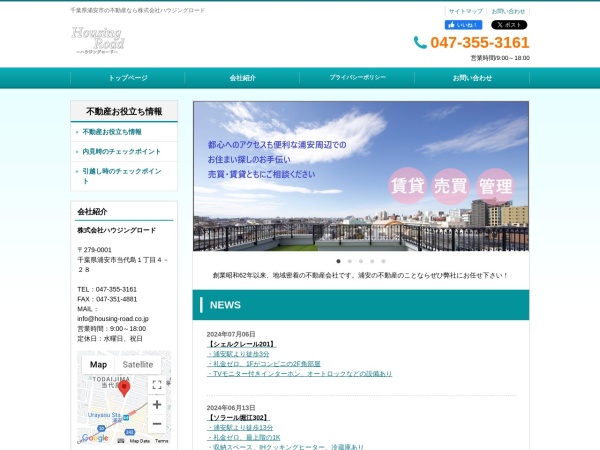The image size is (600, 450).
Task: Click the 礼金ゼロ、1Fがコンビニの2F角部屋 link
Action: click(264, 364)
